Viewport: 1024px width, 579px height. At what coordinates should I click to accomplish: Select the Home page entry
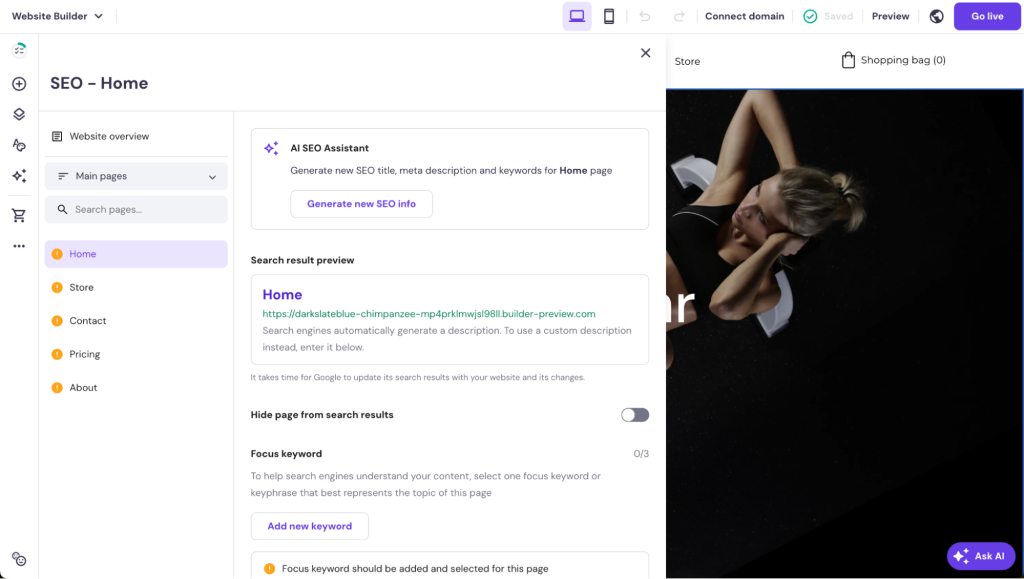[136, 254]
